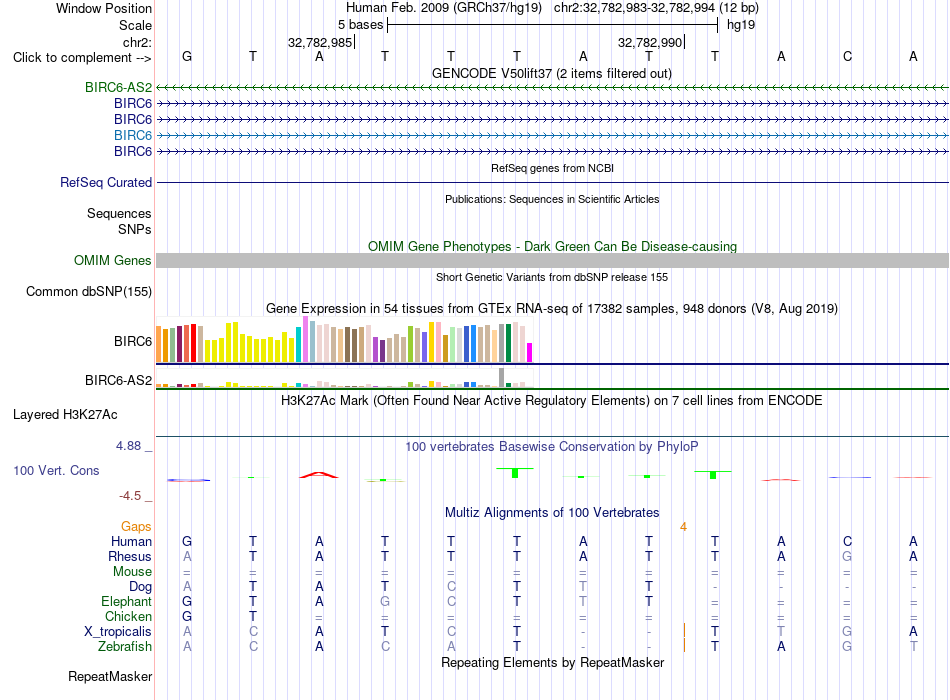Open Common dbSNP(155) track label

pos(89,292)
